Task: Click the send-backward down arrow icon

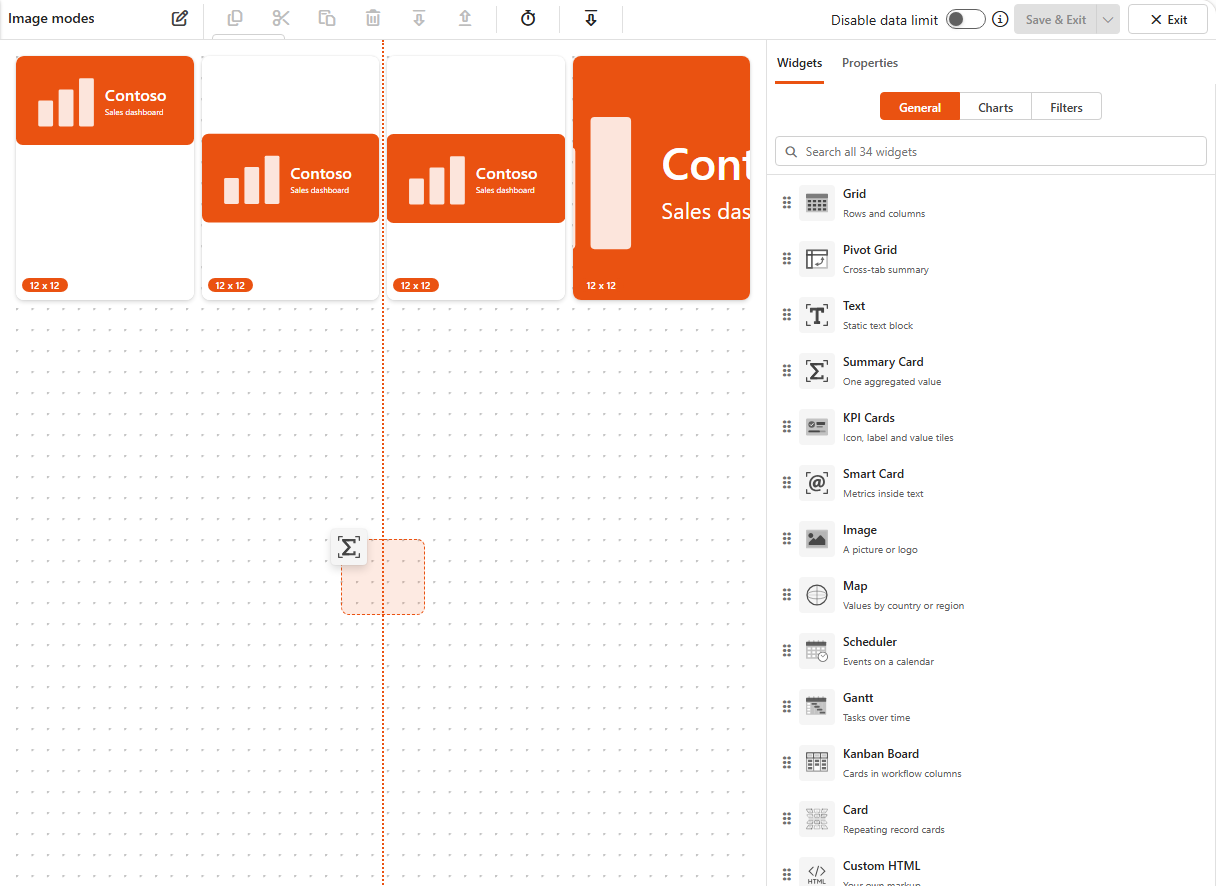Action: 419,18
